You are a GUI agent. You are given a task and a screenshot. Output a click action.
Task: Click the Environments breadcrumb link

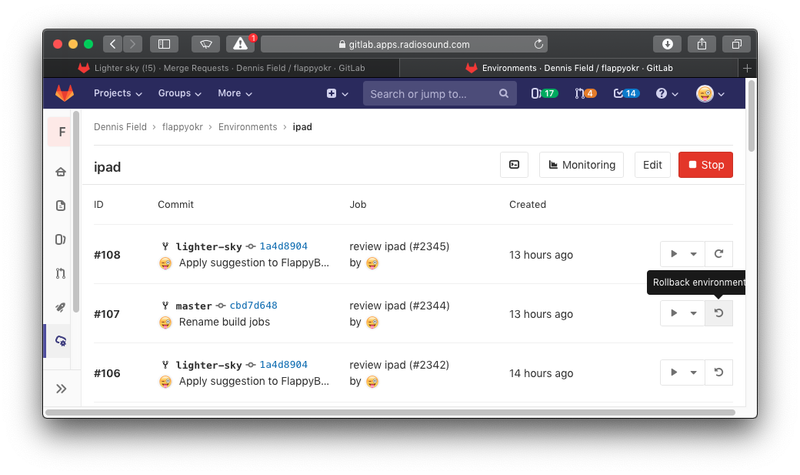(247, 127)
